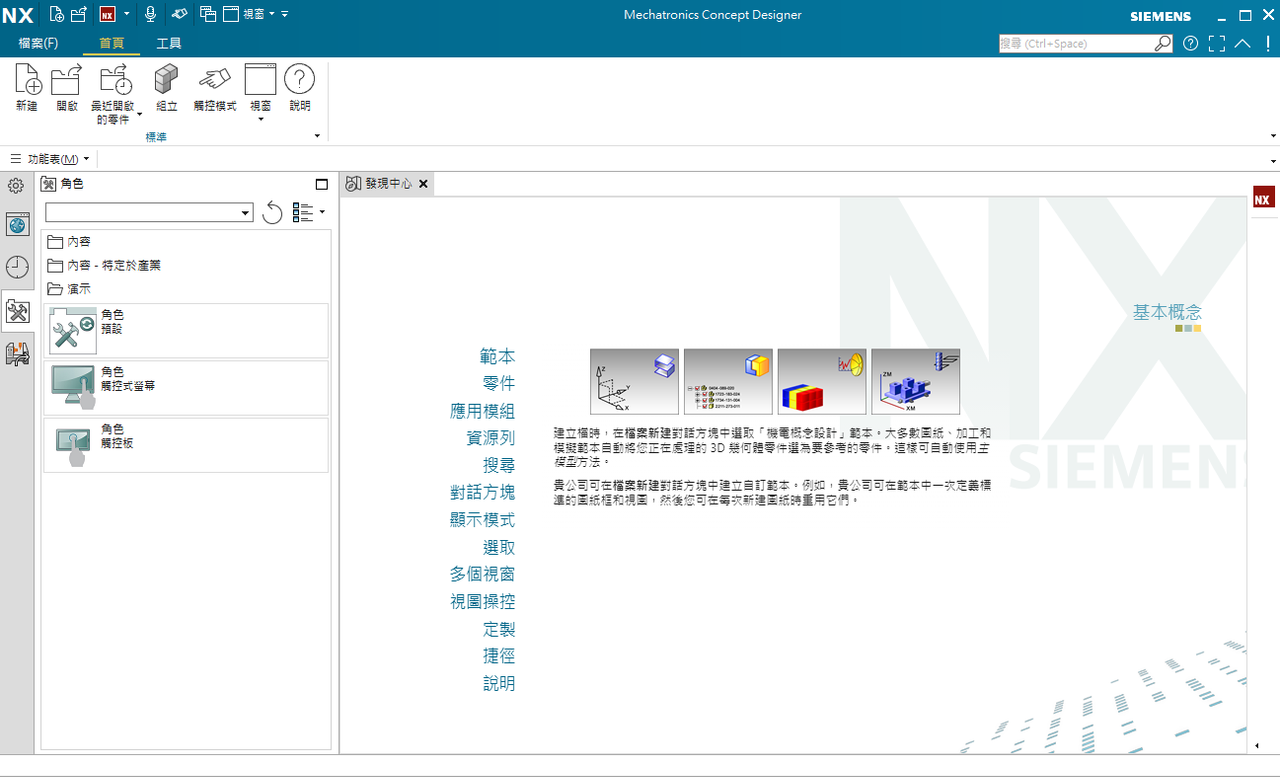The image size is (1280, 777).
Task: Click the switch window icon in the title bar
Action: pos(208,14)
